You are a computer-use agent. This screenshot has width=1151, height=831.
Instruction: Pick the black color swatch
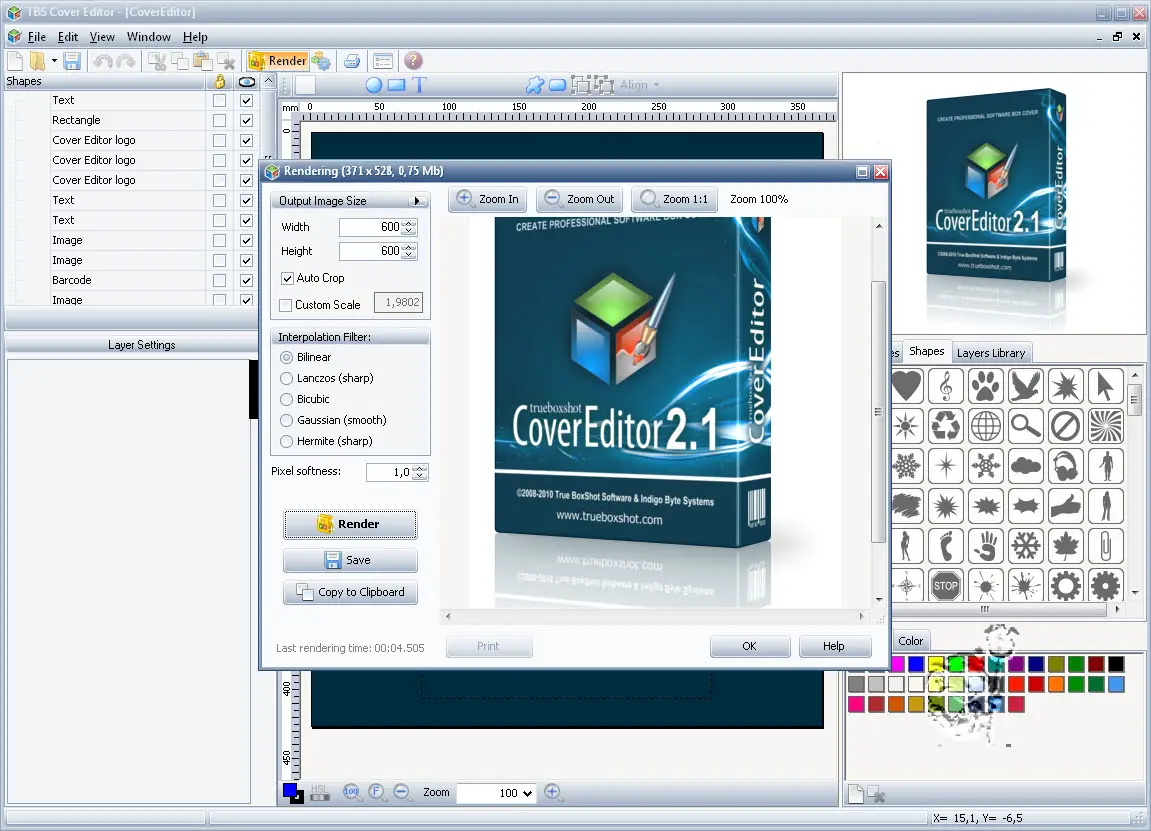pyautogui.click(x=1116, y=664)
